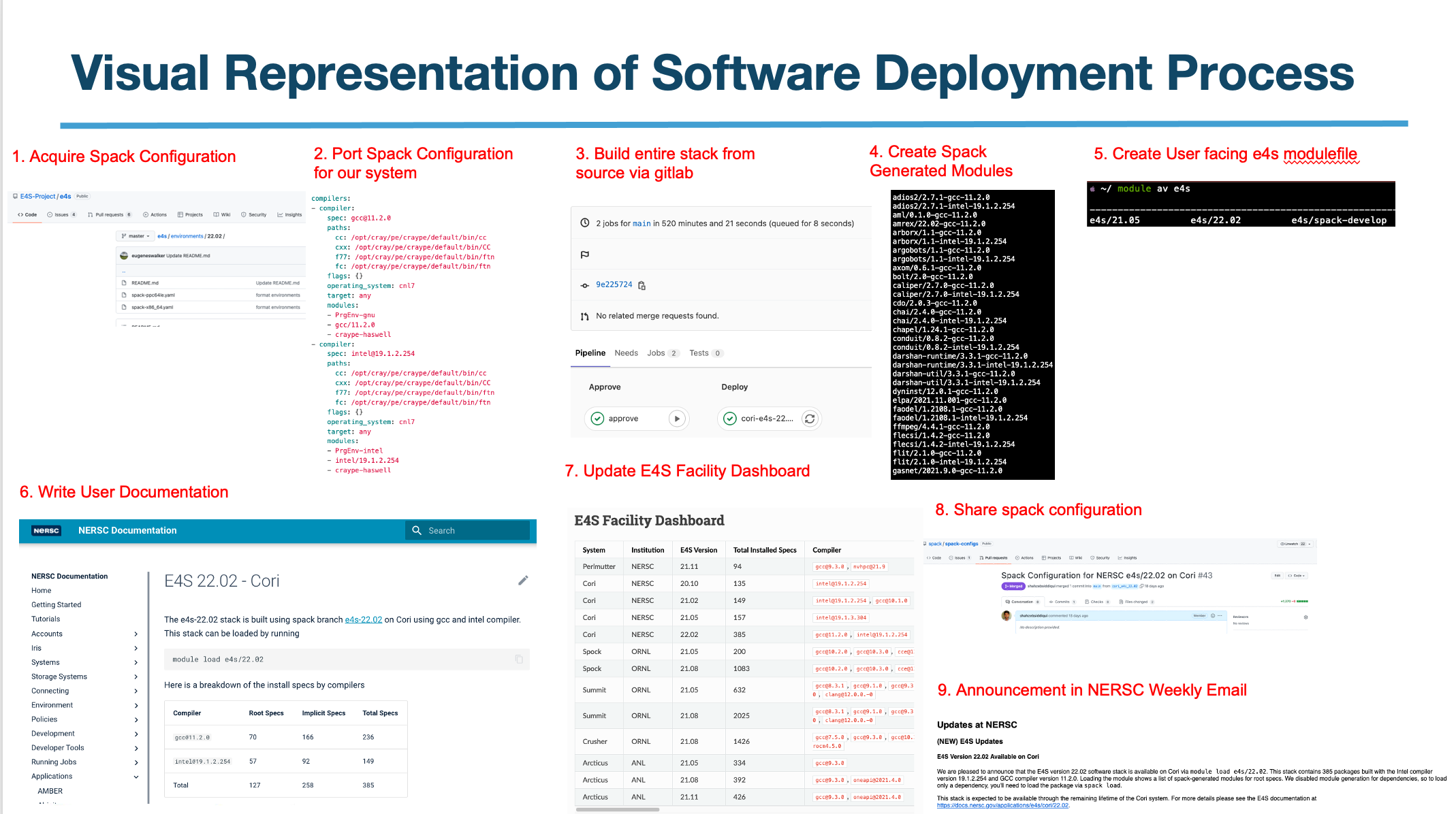Open the three-dot menu on the PR comment

(x=1220, y=615)
